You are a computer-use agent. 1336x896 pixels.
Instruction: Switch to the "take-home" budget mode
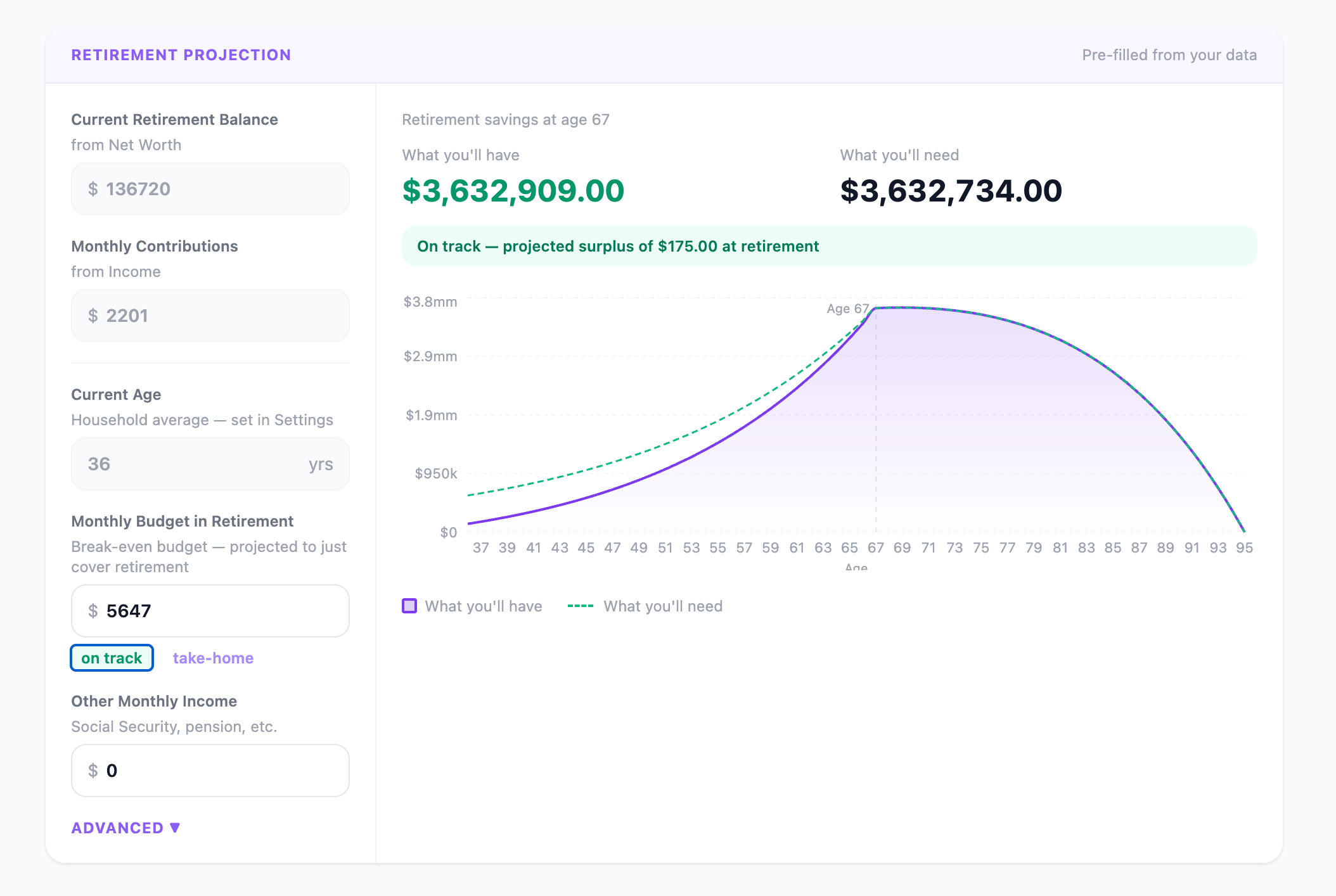[213, 658]
